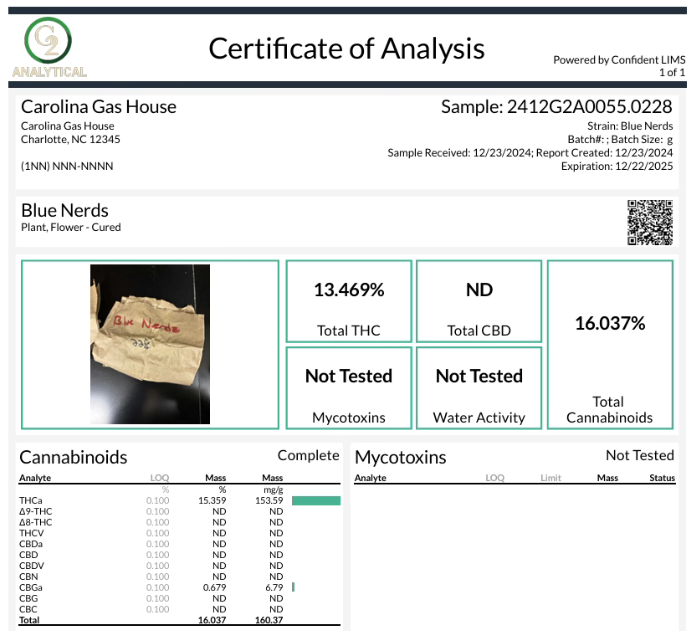Screen dimensions: 693x631
Task: Click the Limit column header in Mycotoxins table
Action: pyautogui.click(x=551, y=478)
